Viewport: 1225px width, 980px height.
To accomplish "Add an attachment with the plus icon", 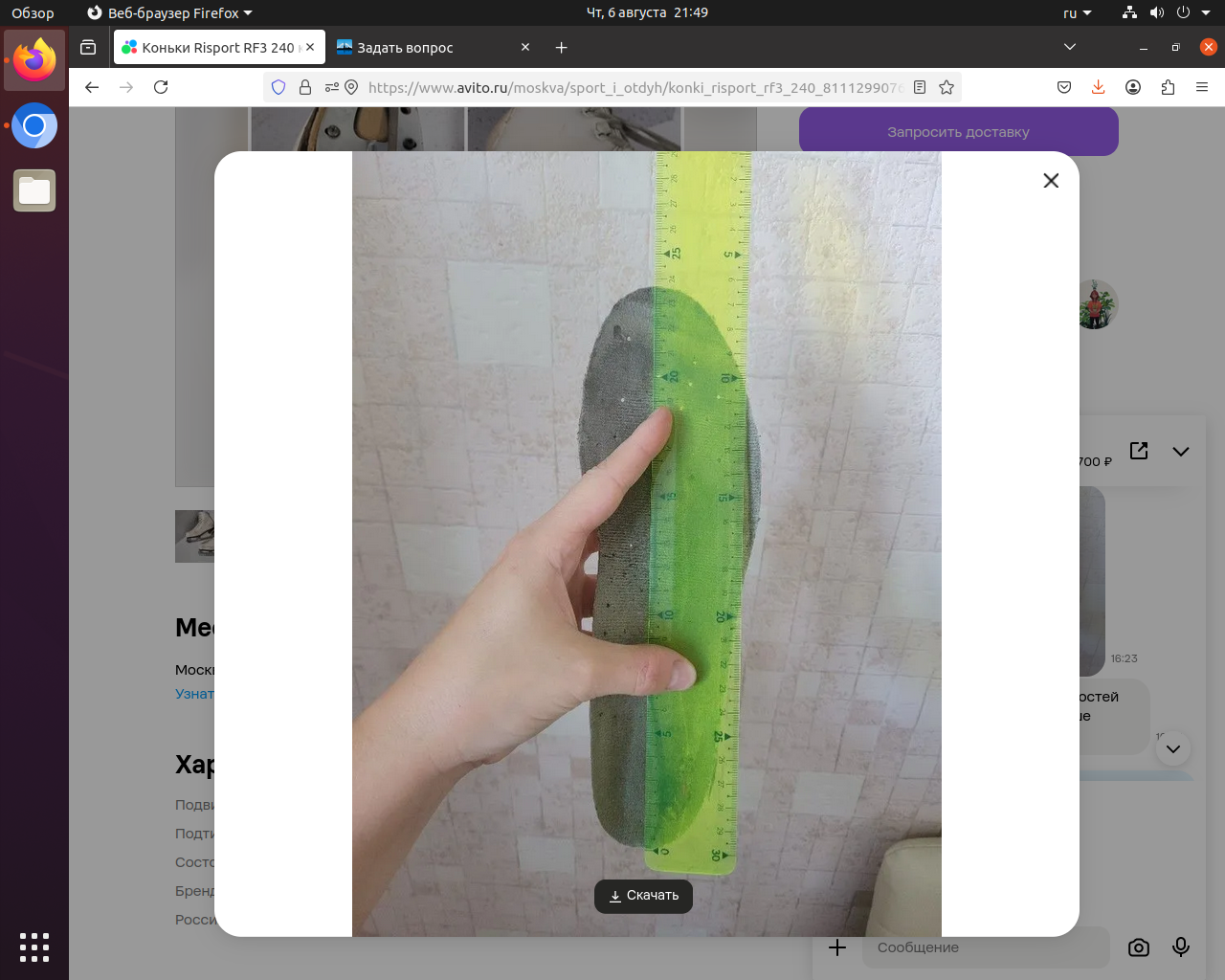I will click(x=837, y=947).
